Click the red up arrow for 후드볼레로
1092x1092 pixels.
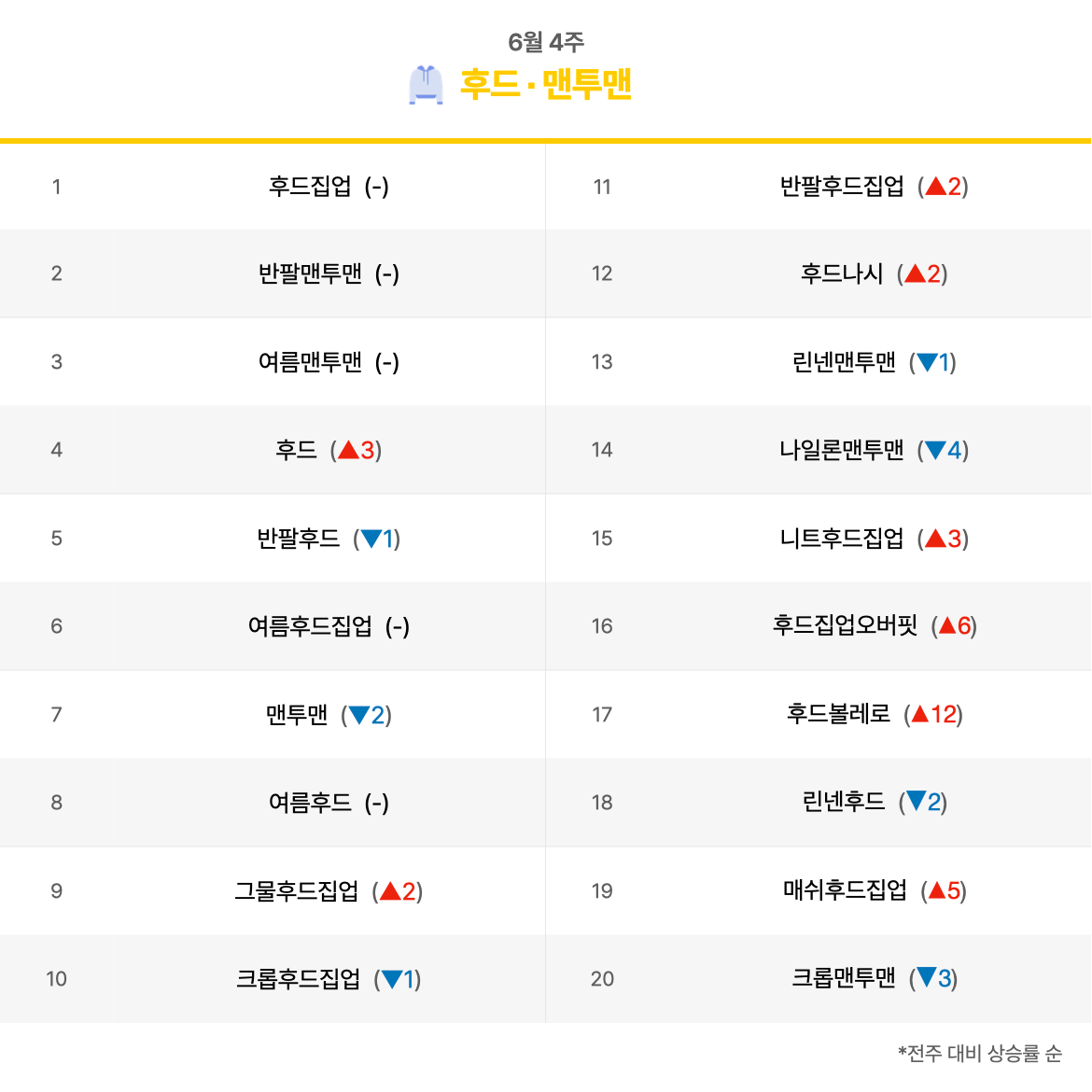pyautogui.click(x=920, y=715)
